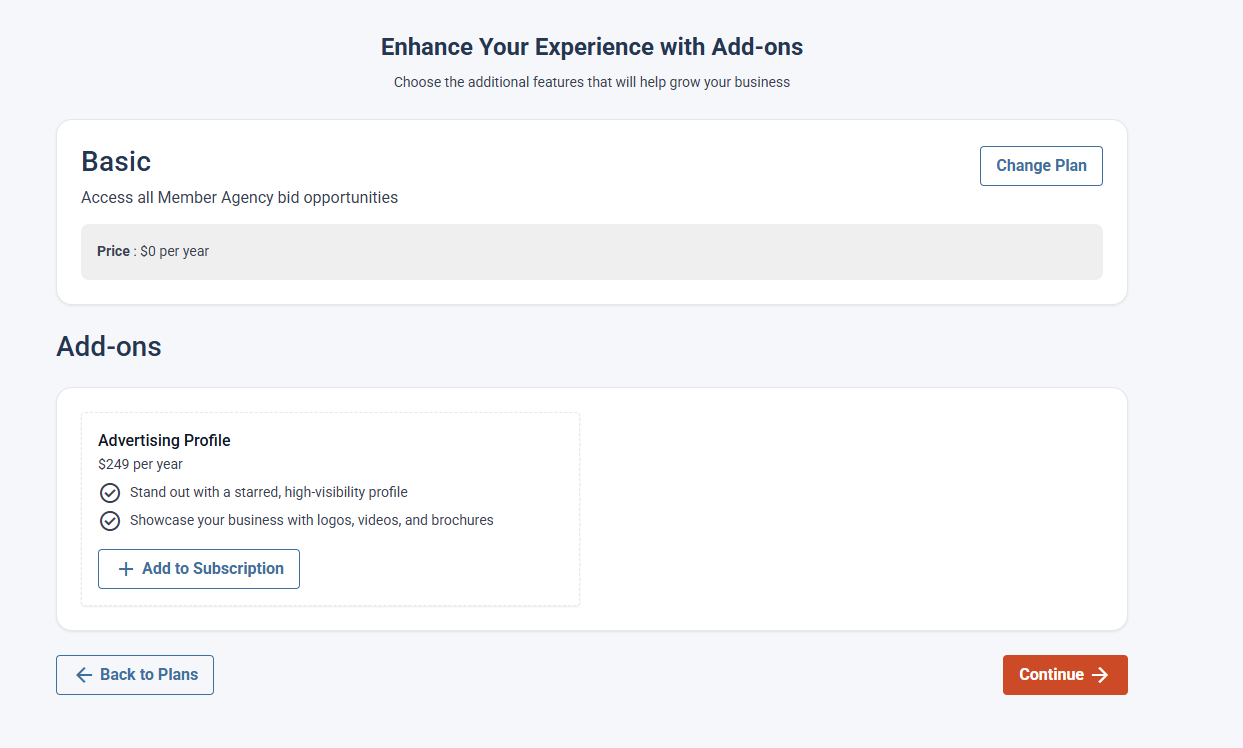
Task: Click the bold Price label in gray box
Action: click(x=113, y=252)
